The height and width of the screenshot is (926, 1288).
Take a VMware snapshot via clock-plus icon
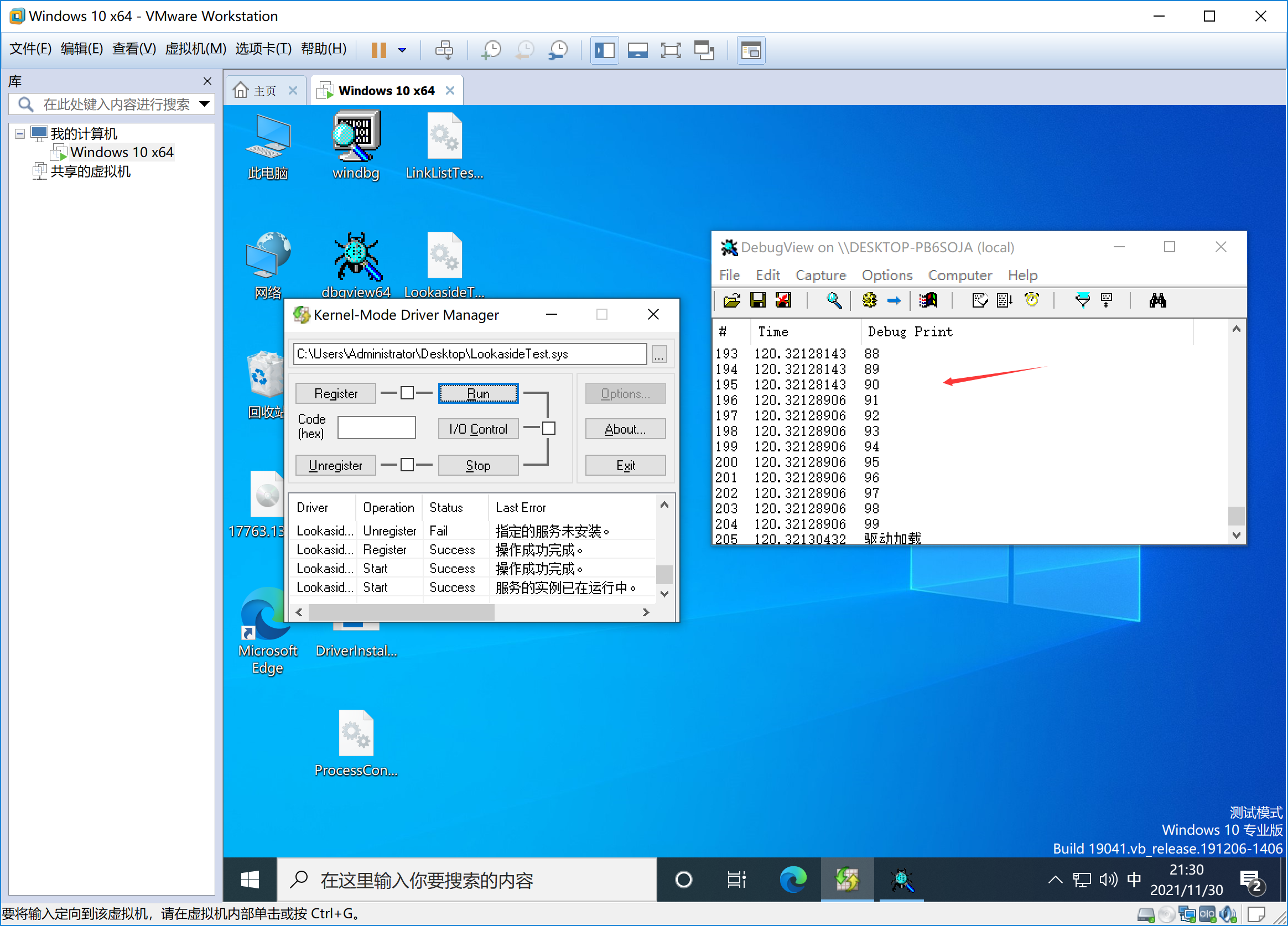[491, 50]
